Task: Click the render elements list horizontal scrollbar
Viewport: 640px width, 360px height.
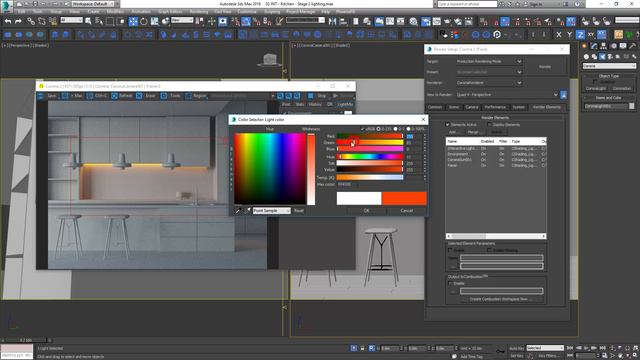Action: click(x=496, y=236)
